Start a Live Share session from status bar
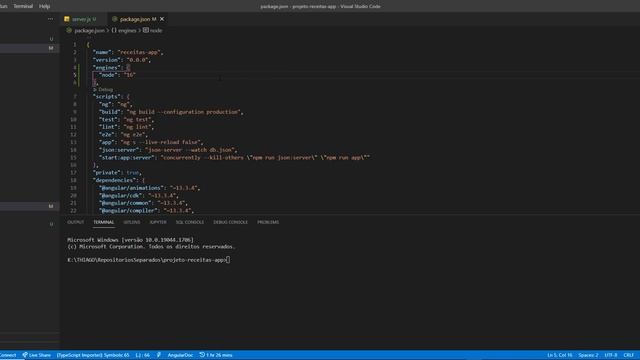The image size is (640, 360). coord(37,355)
